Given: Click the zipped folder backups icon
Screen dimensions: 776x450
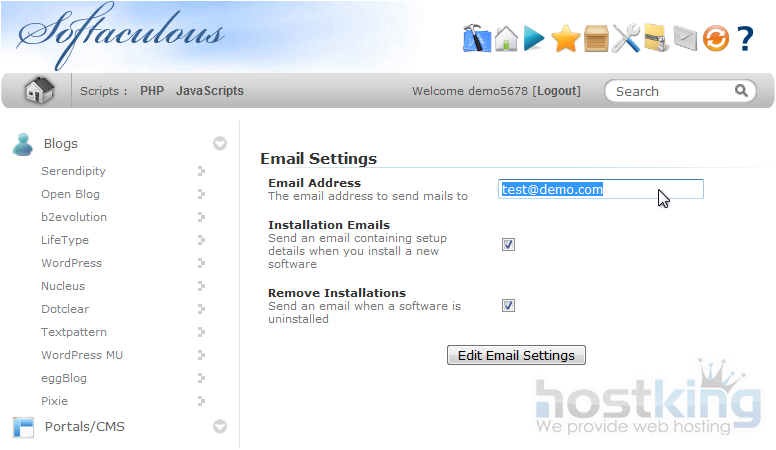Looking at the screenshot, I should click(656, 39).
